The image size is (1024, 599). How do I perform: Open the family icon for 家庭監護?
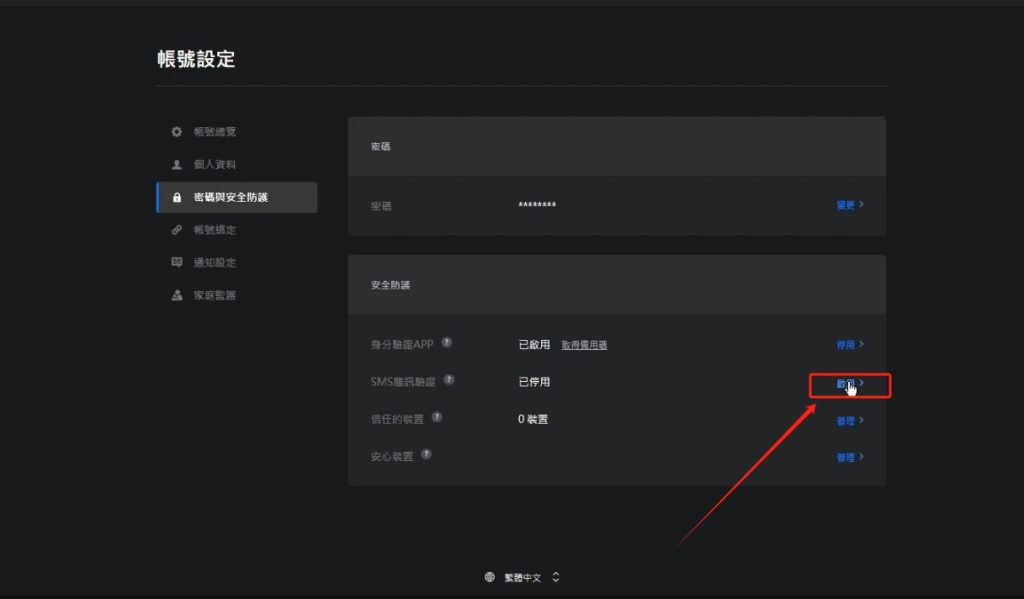click(x=176, y=295)
